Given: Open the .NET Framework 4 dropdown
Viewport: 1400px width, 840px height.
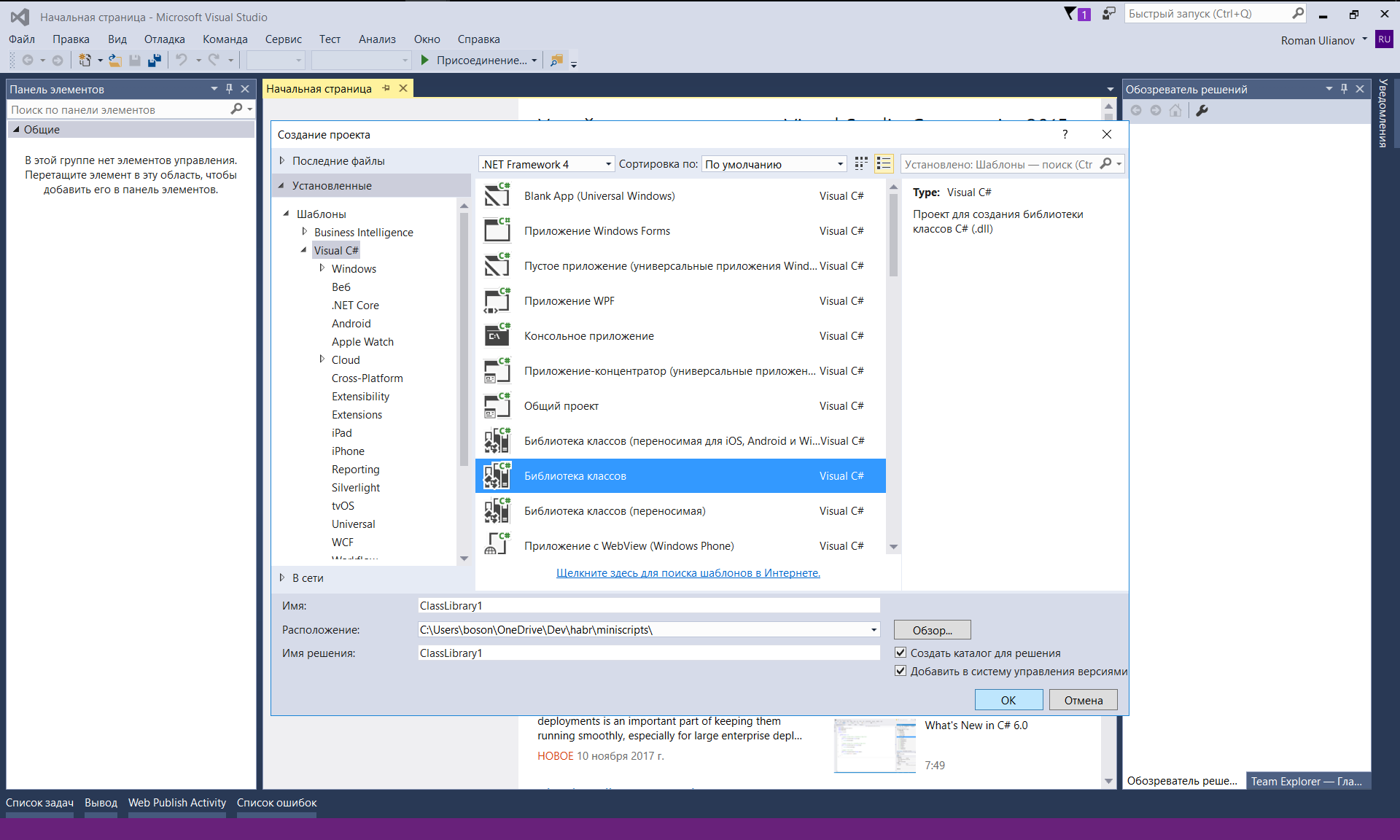Looking at the screenshot, I should click(547, 164).
